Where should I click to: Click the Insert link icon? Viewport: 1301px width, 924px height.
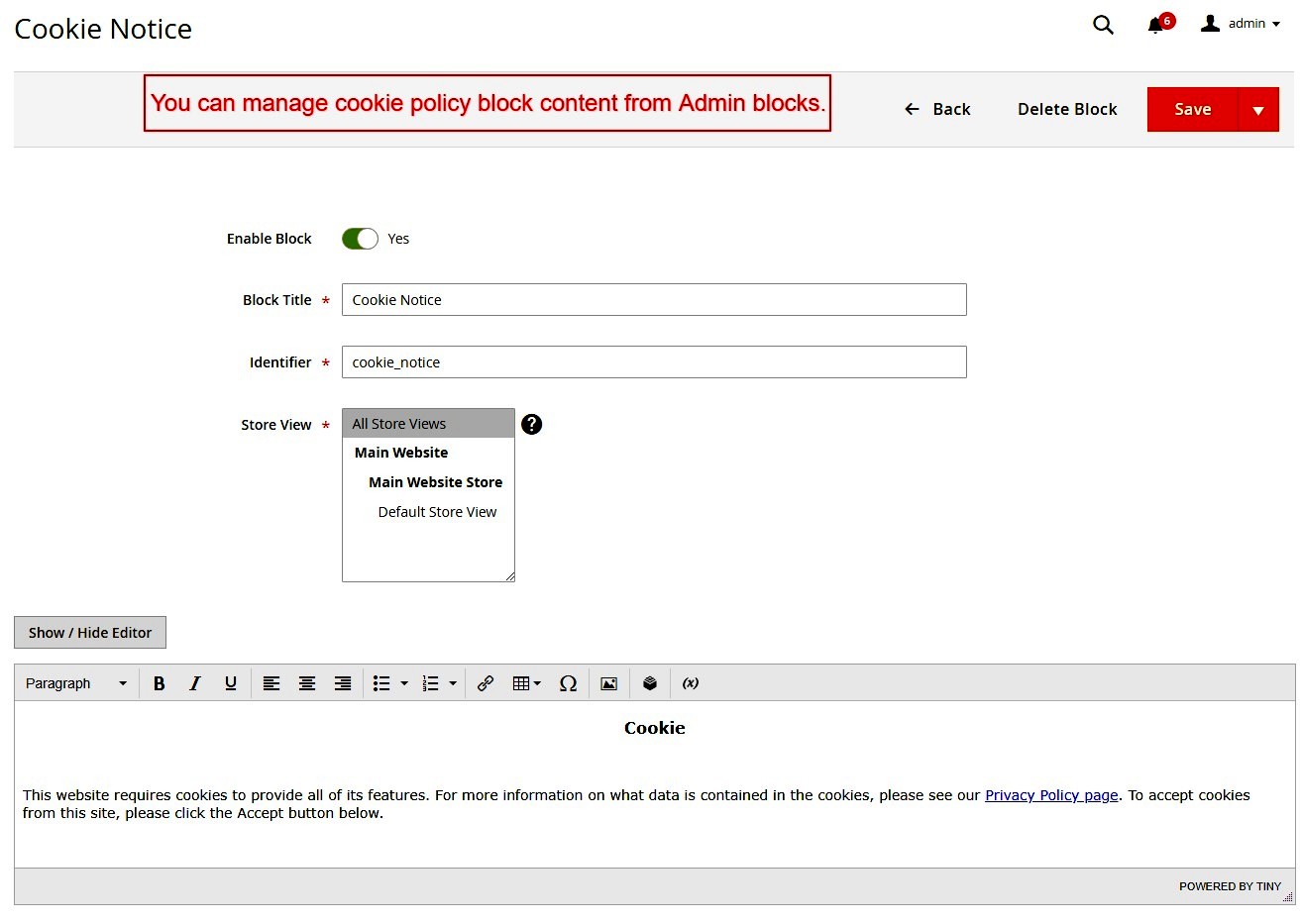pyautogui.click(x=486, y=683)
